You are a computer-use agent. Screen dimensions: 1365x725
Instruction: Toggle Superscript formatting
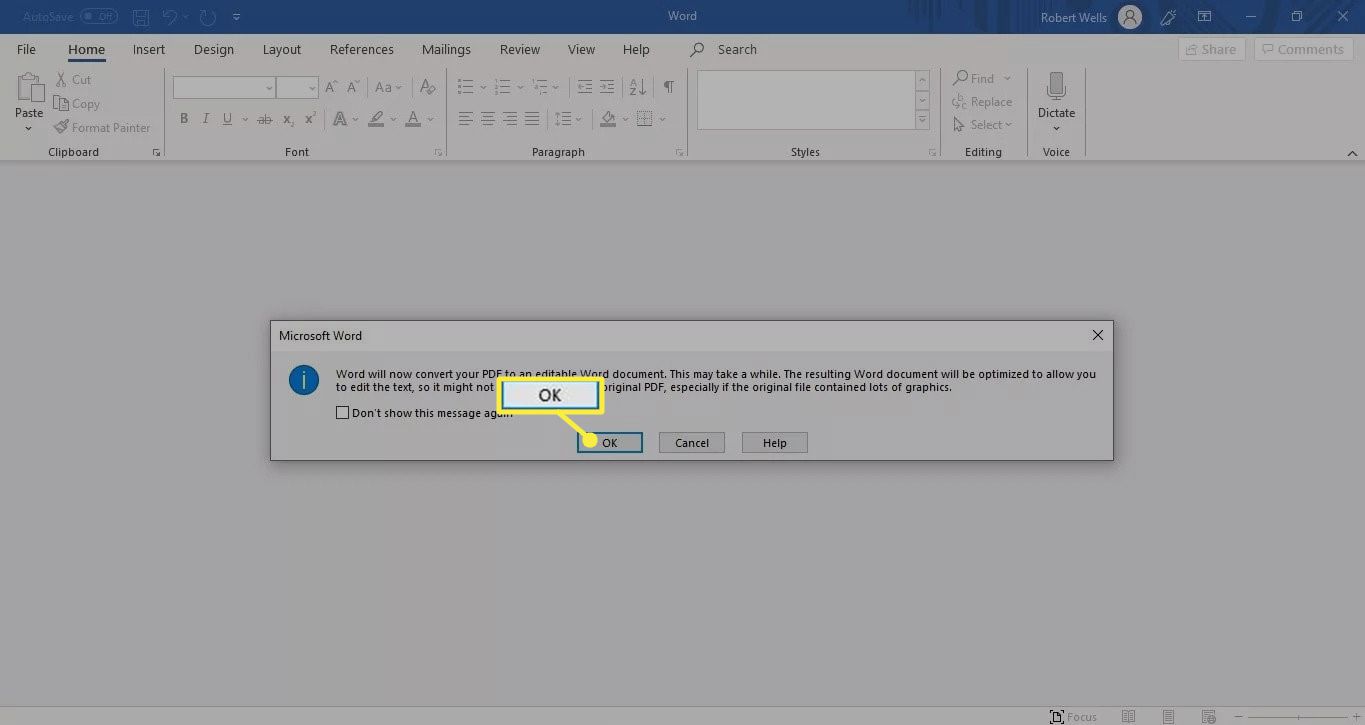pos(310,119)
